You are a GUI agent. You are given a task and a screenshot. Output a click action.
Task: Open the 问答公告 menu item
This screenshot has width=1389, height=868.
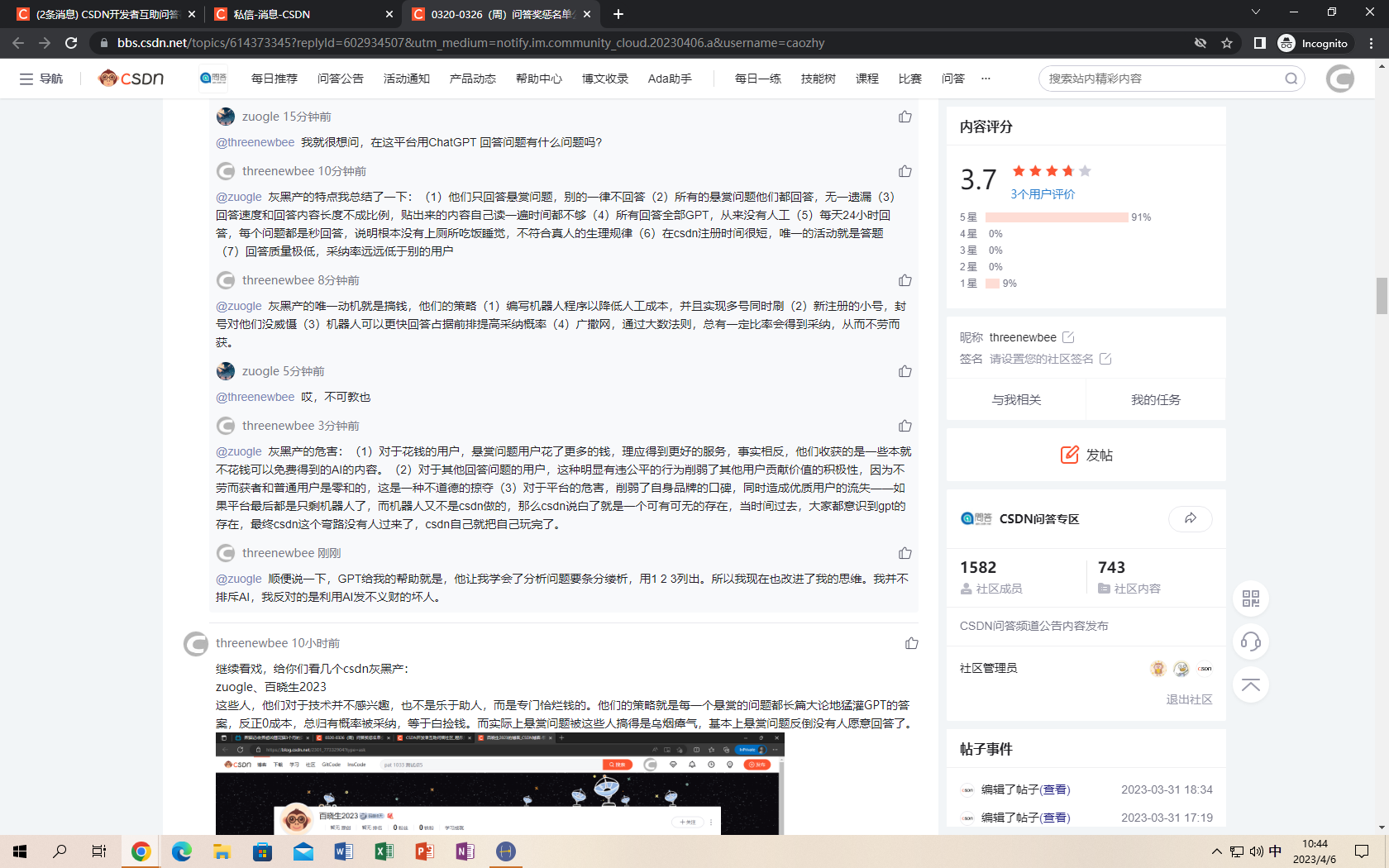pos(340,79)
